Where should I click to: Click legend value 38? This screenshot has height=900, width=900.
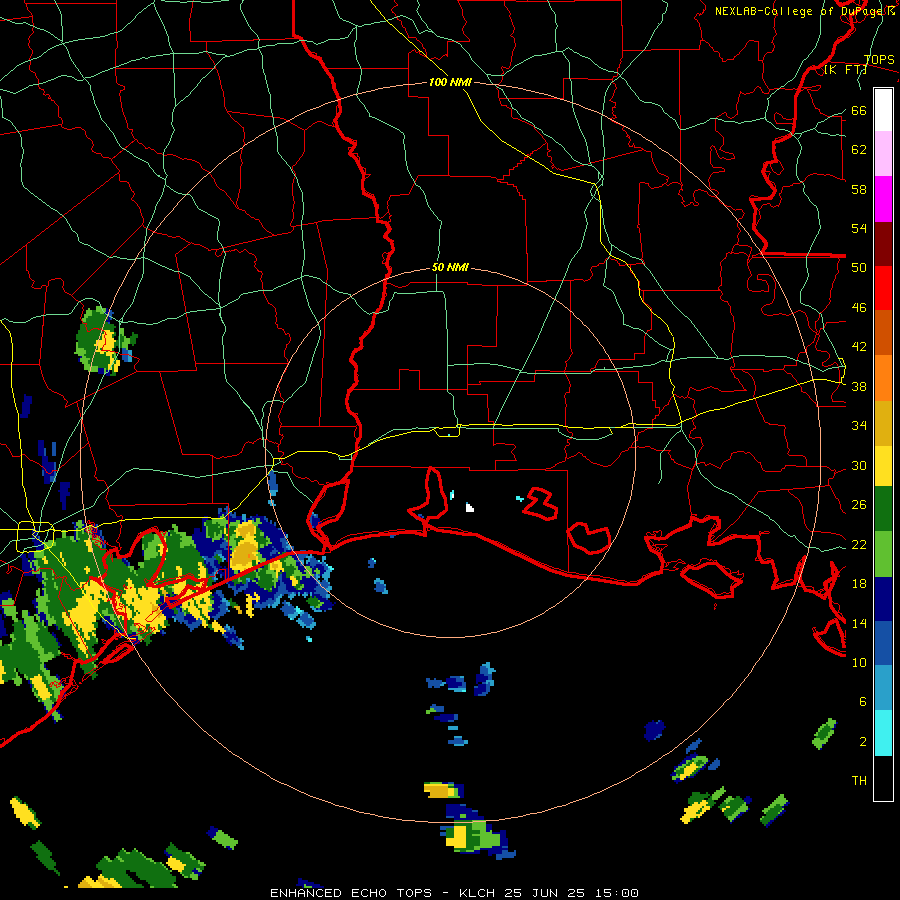click(859, 386)
